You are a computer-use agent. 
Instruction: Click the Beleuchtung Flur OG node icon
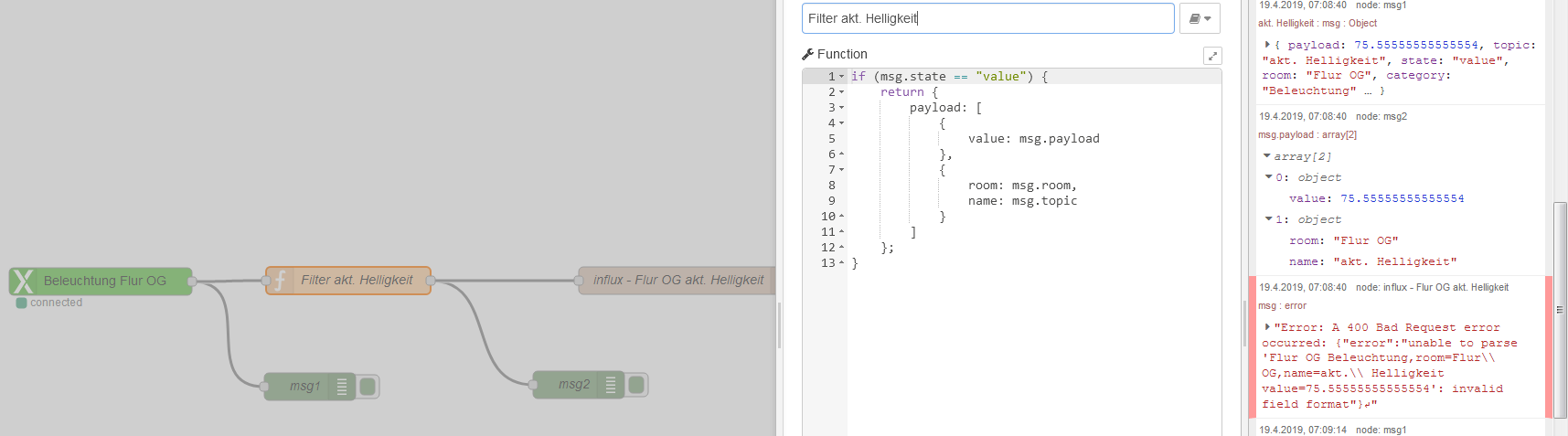point(24,281)
